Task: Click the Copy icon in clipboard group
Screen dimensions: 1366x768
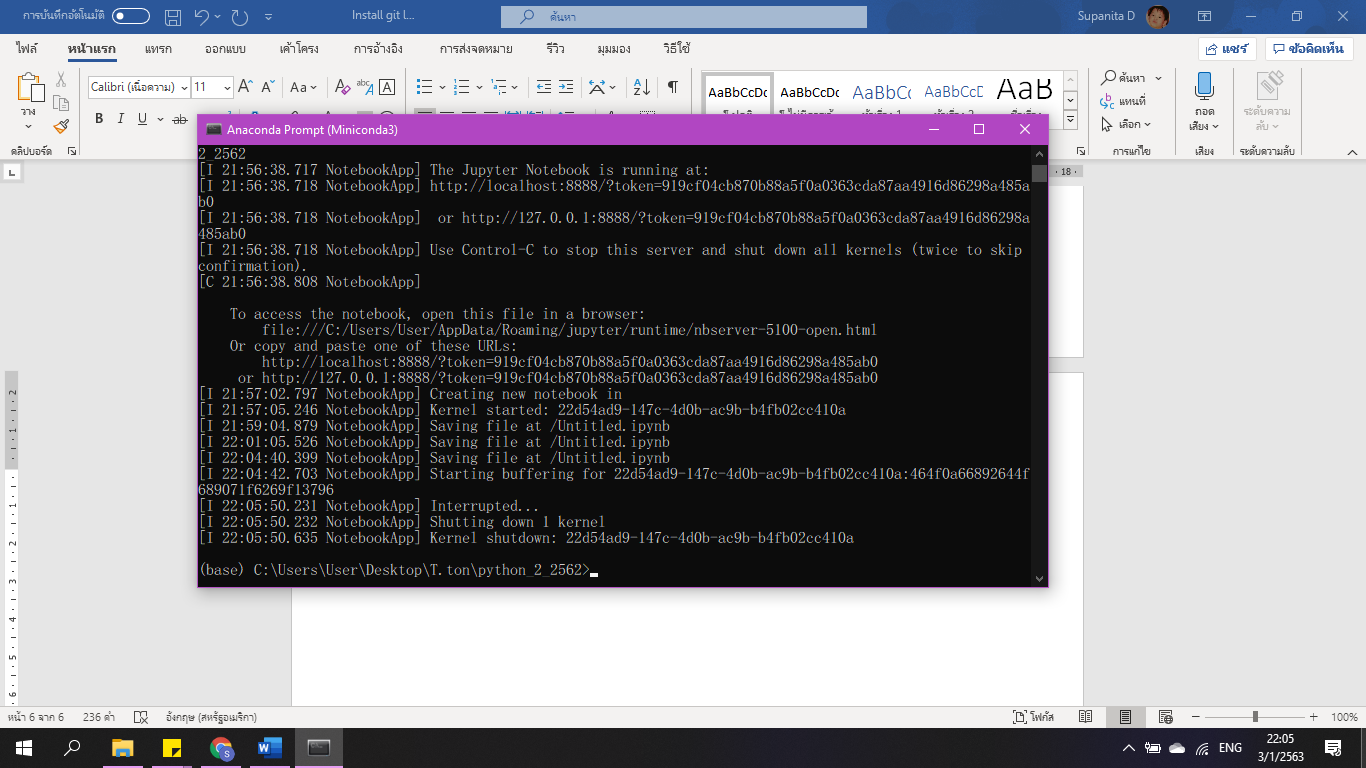Action: coord(61,103)
